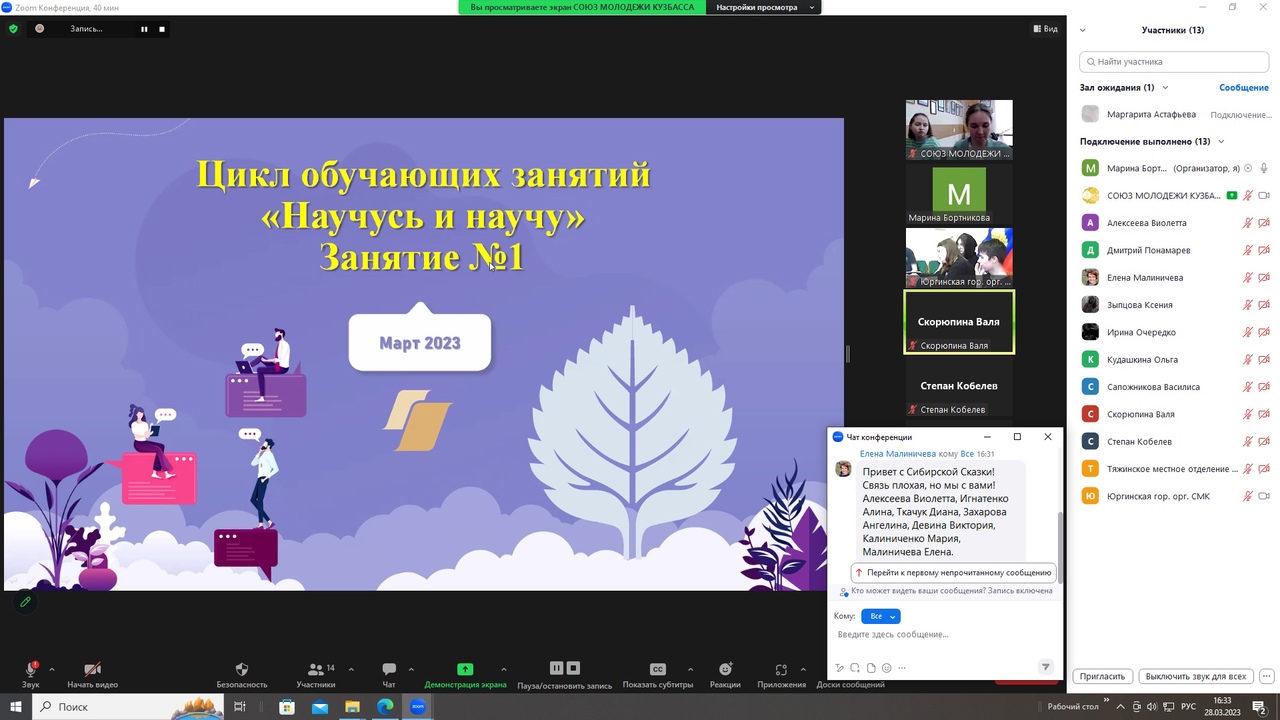
Task: Open the chat emoji smiley icon
Action: (x=887, y=668)
